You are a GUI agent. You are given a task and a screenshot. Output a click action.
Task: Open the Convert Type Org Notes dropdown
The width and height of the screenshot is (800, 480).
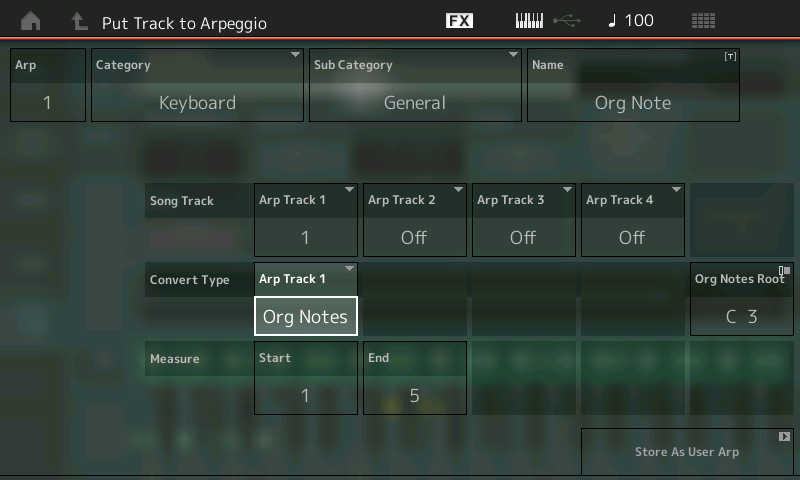(x=306, y=299)
